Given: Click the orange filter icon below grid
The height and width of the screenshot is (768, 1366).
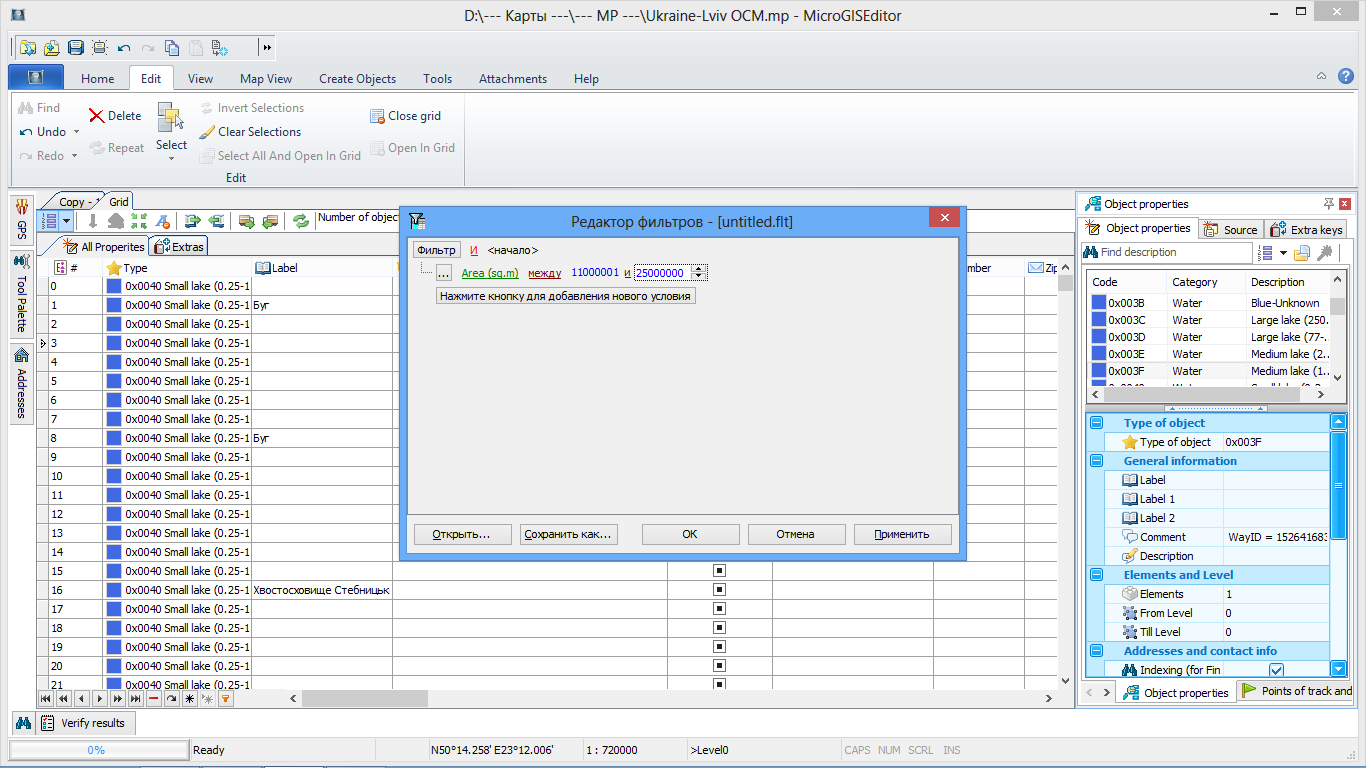Looking at the screenshot, I should pyautogui.click(x=226, y=699).
